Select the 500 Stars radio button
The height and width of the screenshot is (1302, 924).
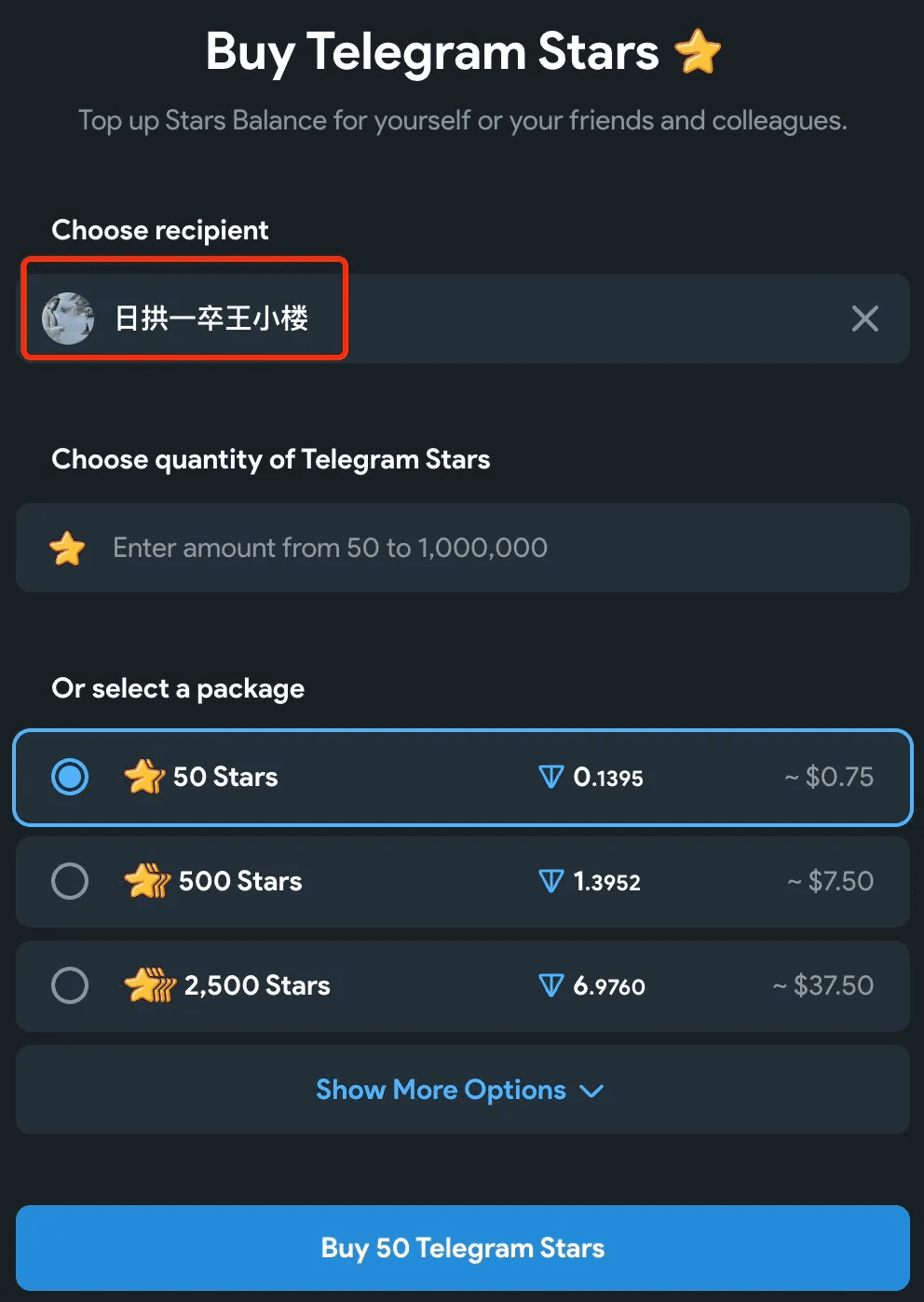pyautogui.click(x=70, y=881)
